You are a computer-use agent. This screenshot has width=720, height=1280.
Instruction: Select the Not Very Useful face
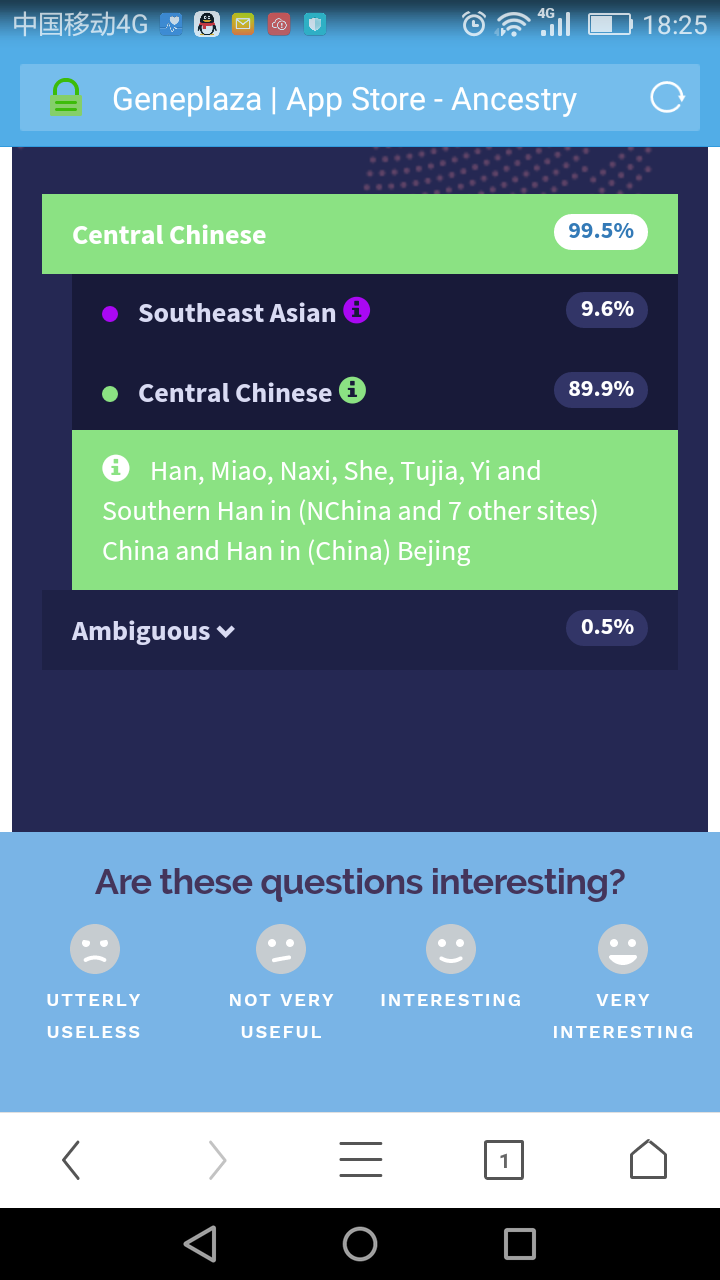(281, 949)
